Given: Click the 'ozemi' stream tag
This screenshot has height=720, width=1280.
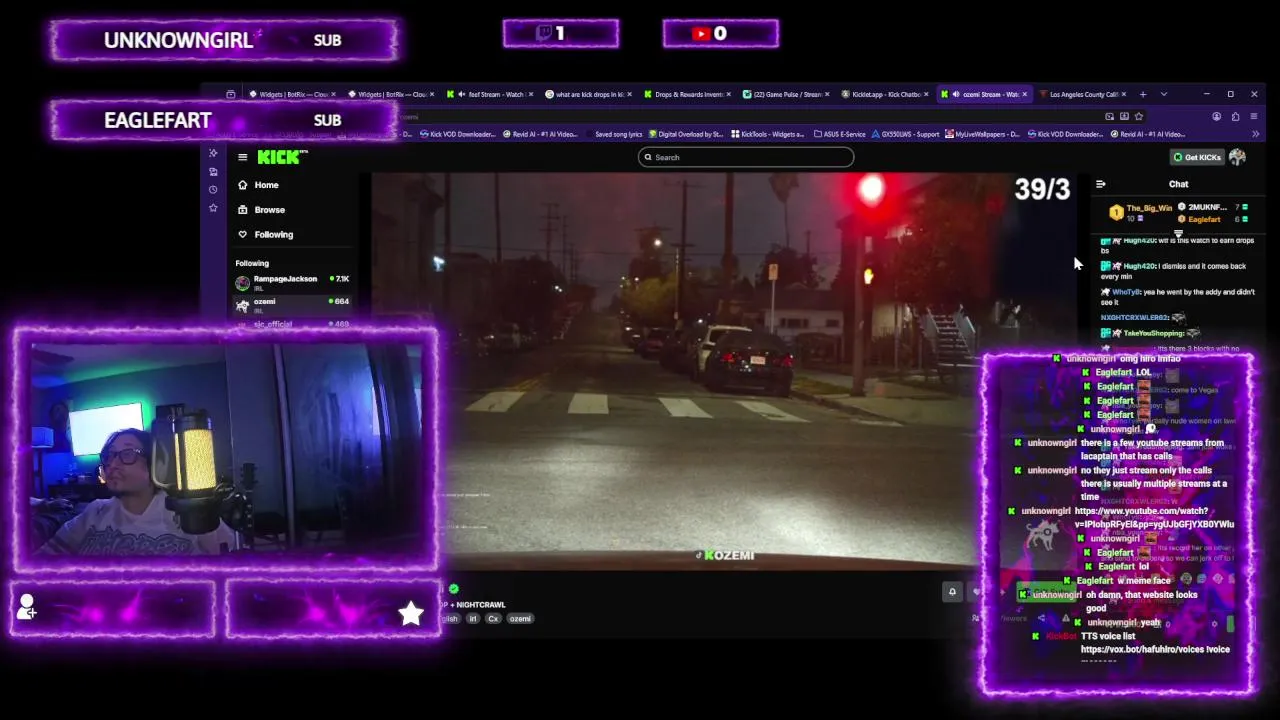Looking at the screenshot, I should tap(520, 618).
